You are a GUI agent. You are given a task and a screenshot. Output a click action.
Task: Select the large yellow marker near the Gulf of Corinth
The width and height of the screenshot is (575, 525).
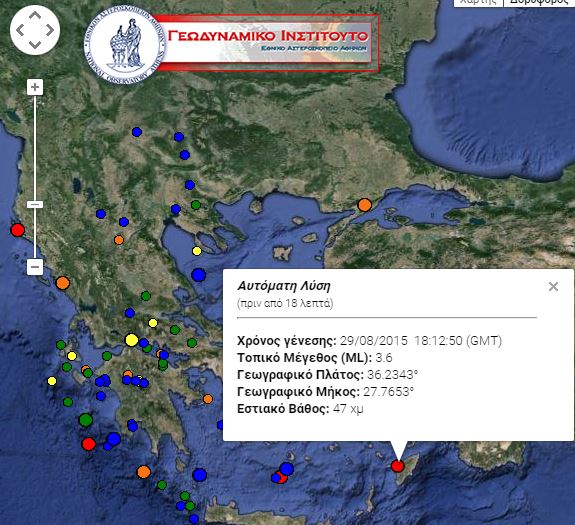pos(132,340)
